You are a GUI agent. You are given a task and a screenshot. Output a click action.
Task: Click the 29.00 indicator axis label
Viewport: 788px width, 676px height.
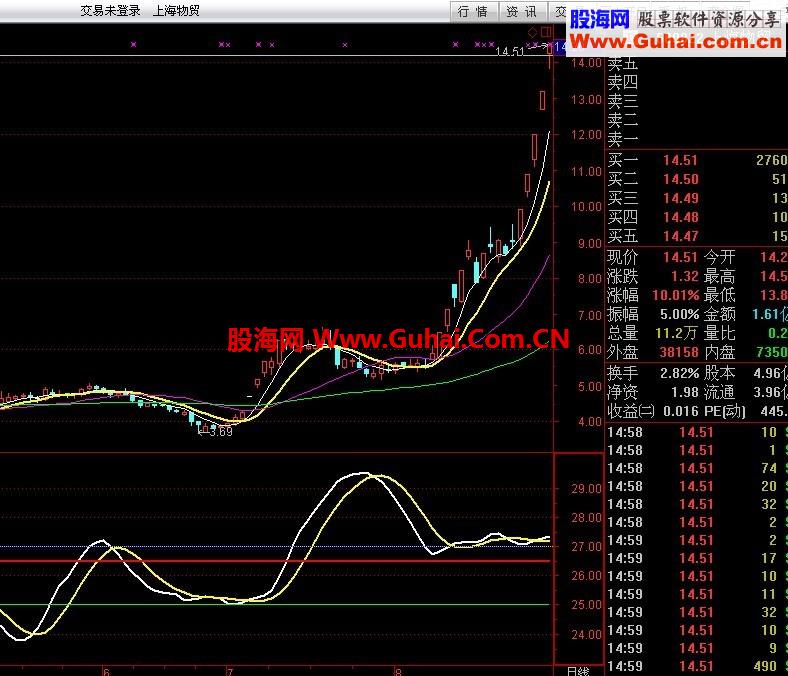pos(586,489)
